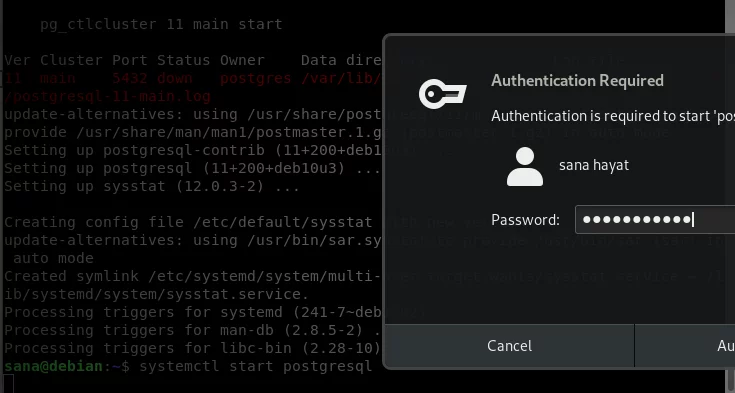Click the 'Setting up sysstat (12.0.3-2)' line

point(151,186)
